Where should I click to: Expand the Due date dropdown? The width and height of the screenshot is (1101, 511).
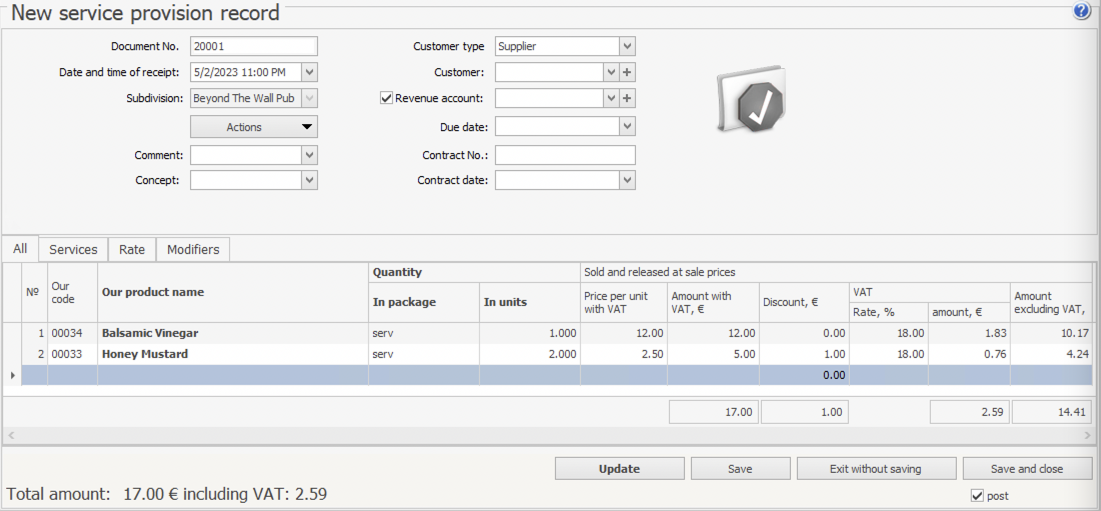coord(626,127)
